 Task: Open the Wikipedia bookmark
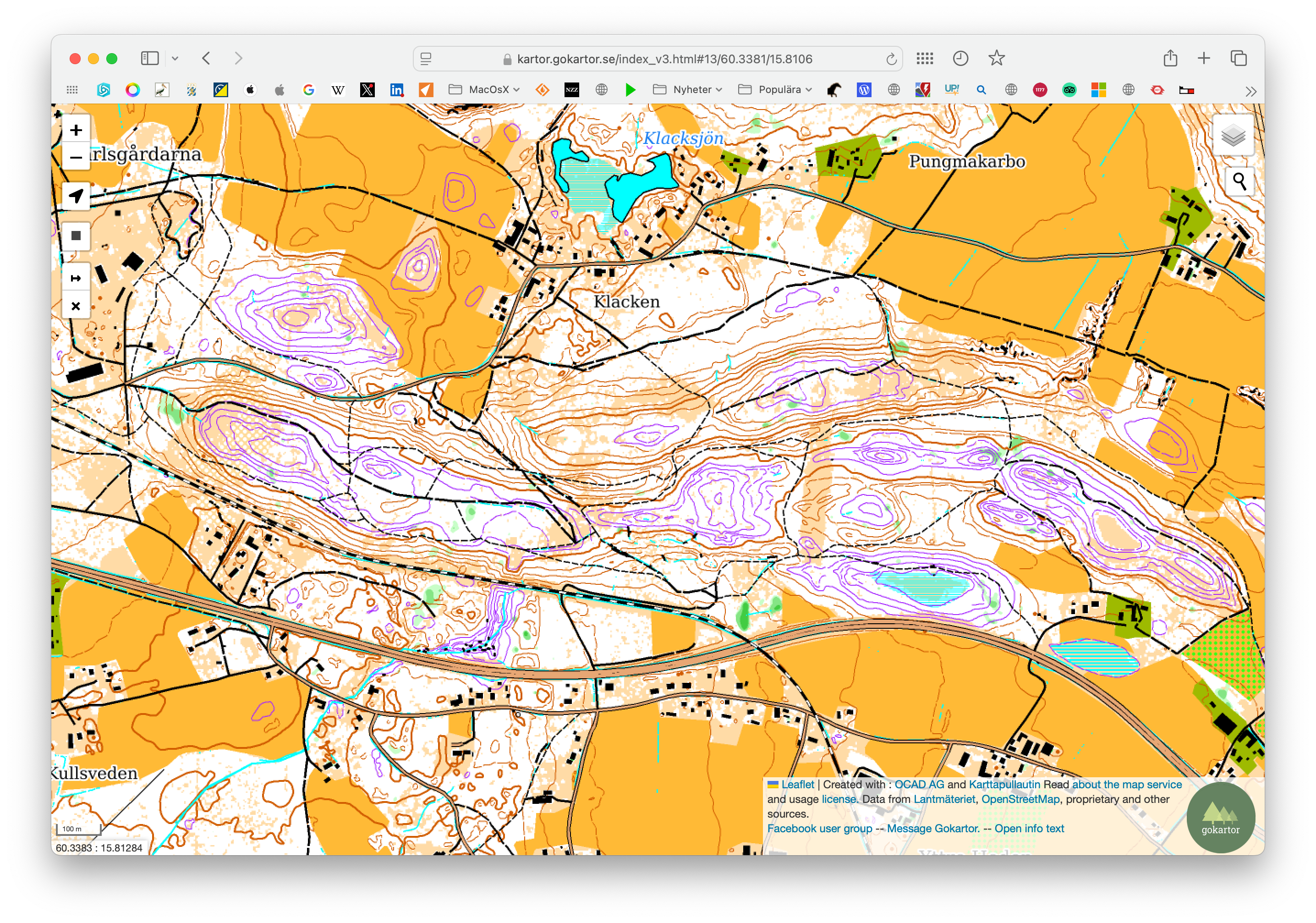tap(338, 90)
